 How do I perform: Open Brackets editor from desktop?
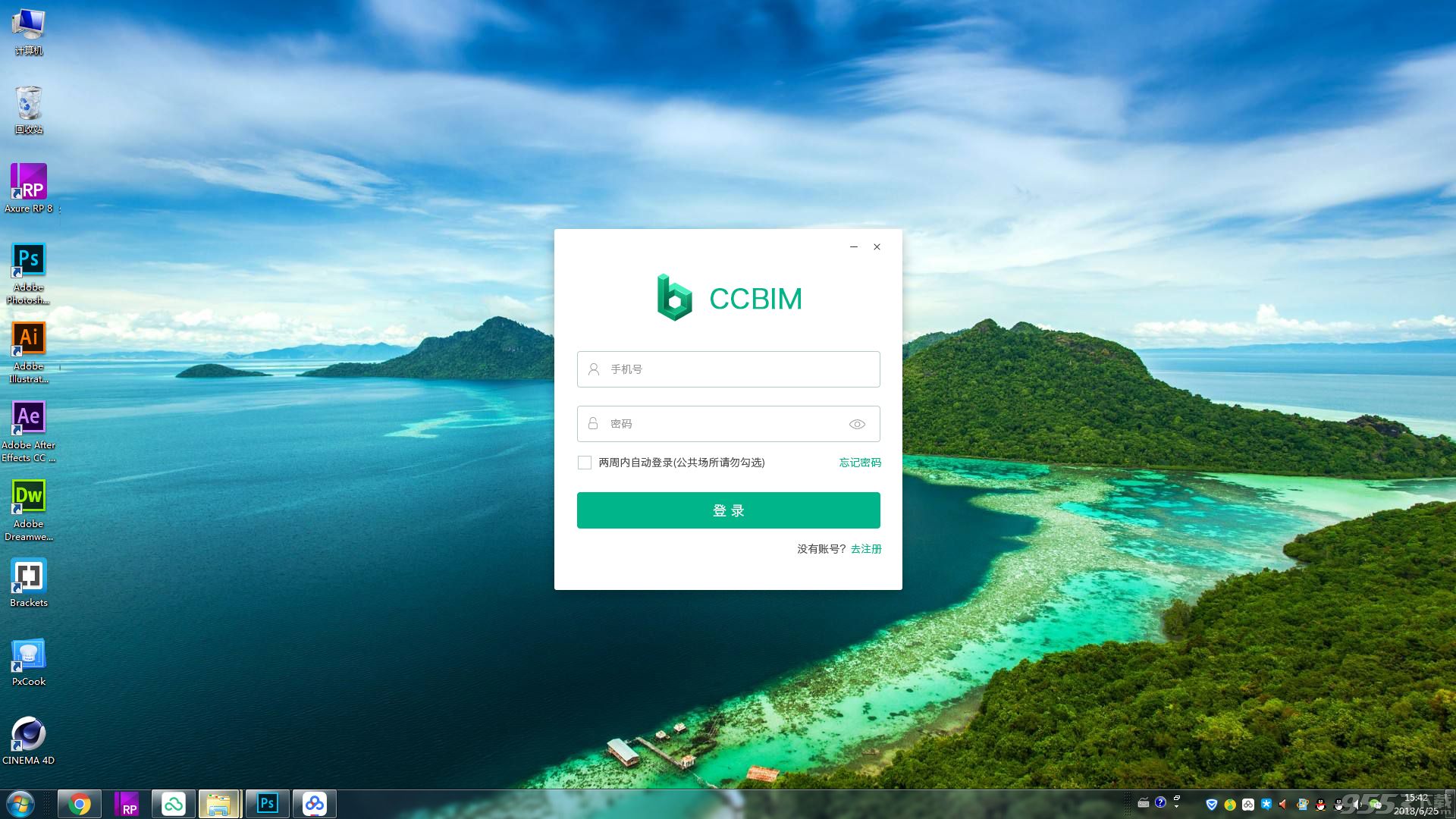28,578
